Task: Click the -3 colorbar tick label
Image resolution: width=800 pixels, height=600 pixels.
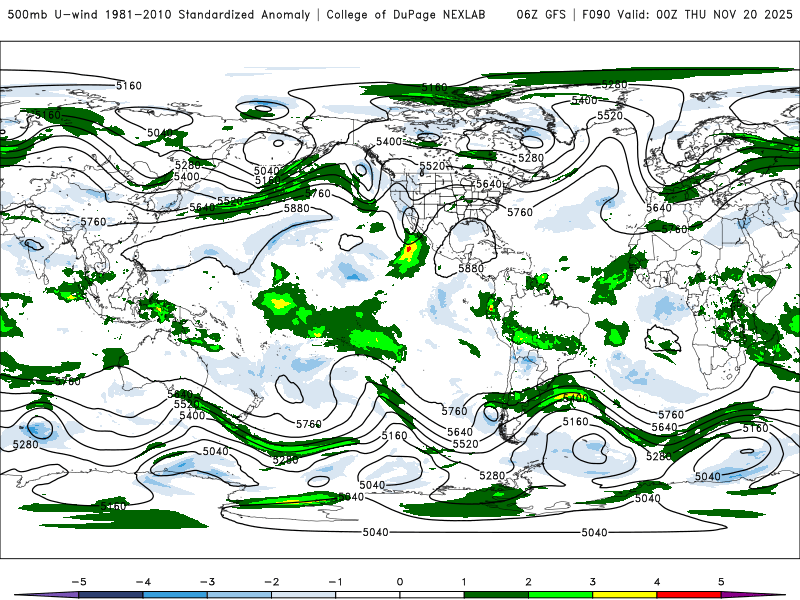Action: click(207, 582)
